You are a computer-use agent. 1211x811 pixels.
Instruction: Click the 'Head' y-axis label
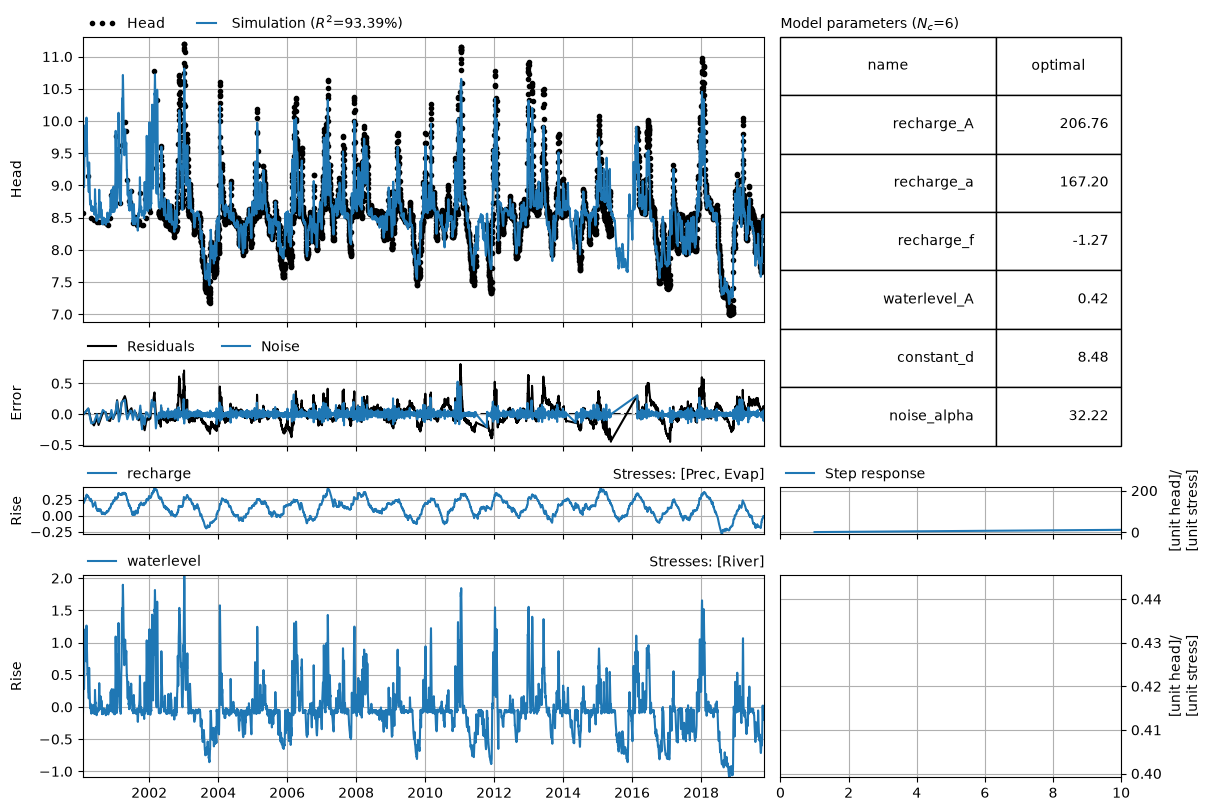pos(17,180)
